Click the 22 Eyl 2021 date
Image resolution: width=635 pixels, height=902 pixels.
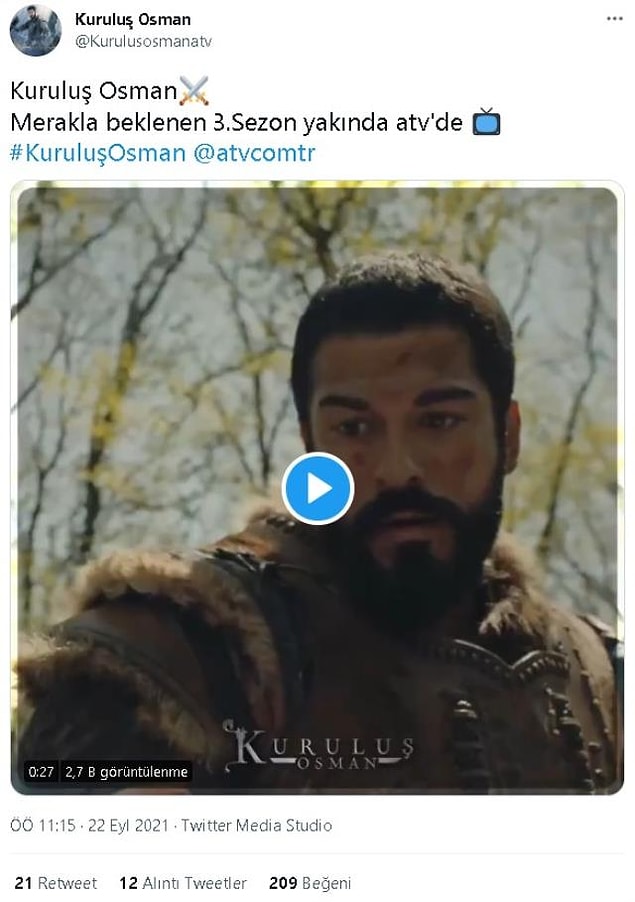pos(128,826)
